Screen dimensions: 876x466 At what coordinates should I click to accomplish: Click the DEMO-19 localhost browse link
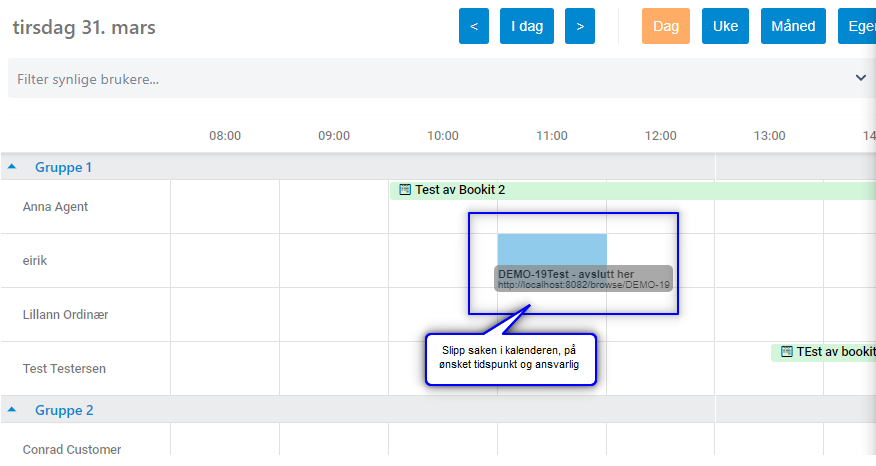pyautogui.click(x=584, y=285)
